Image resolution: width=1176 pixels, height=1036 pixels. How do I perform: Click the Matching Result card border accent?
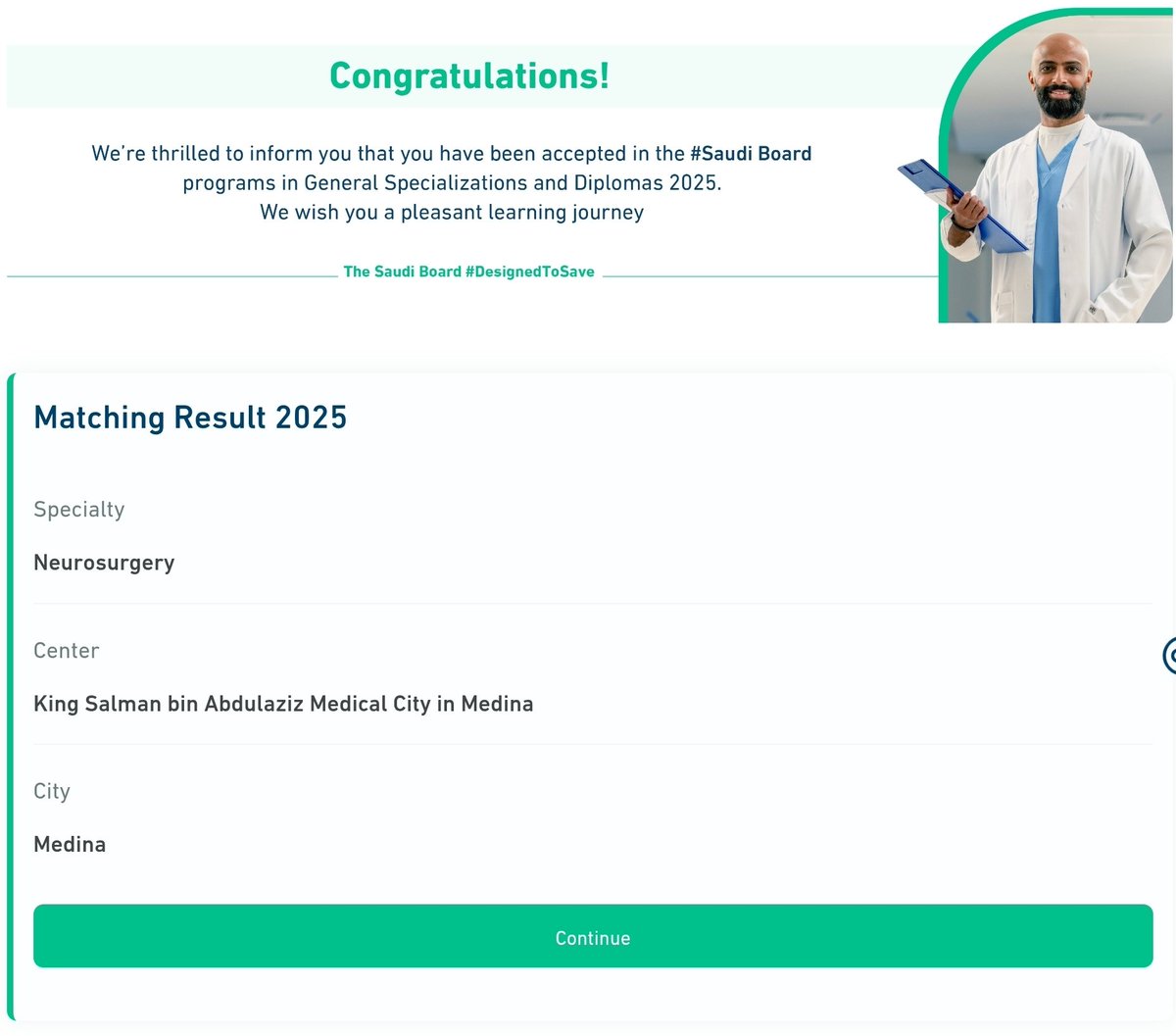[10, 686]
